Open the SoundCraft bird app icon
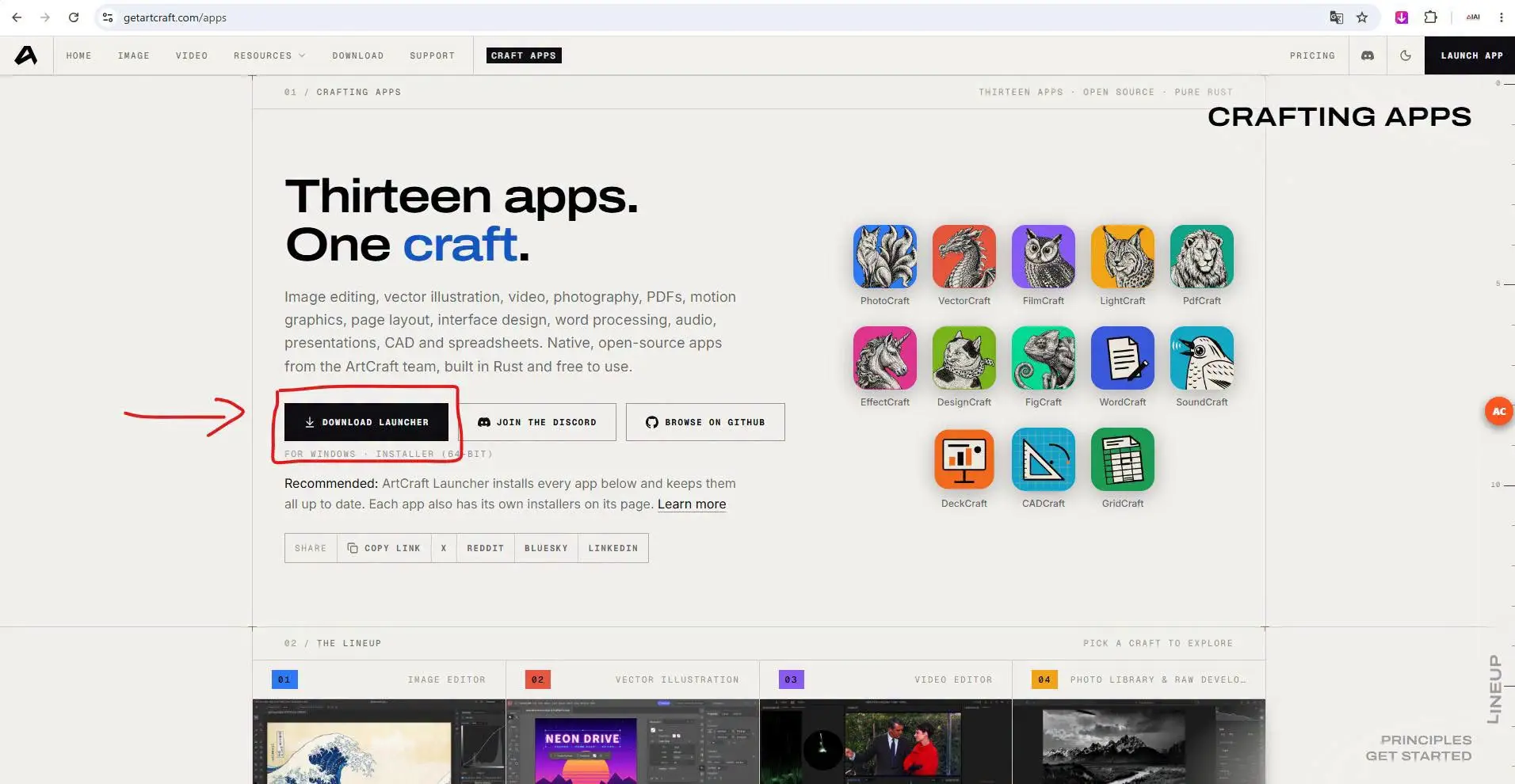The height and width of the screenshot is (784, 1515). coord(1201,358)
